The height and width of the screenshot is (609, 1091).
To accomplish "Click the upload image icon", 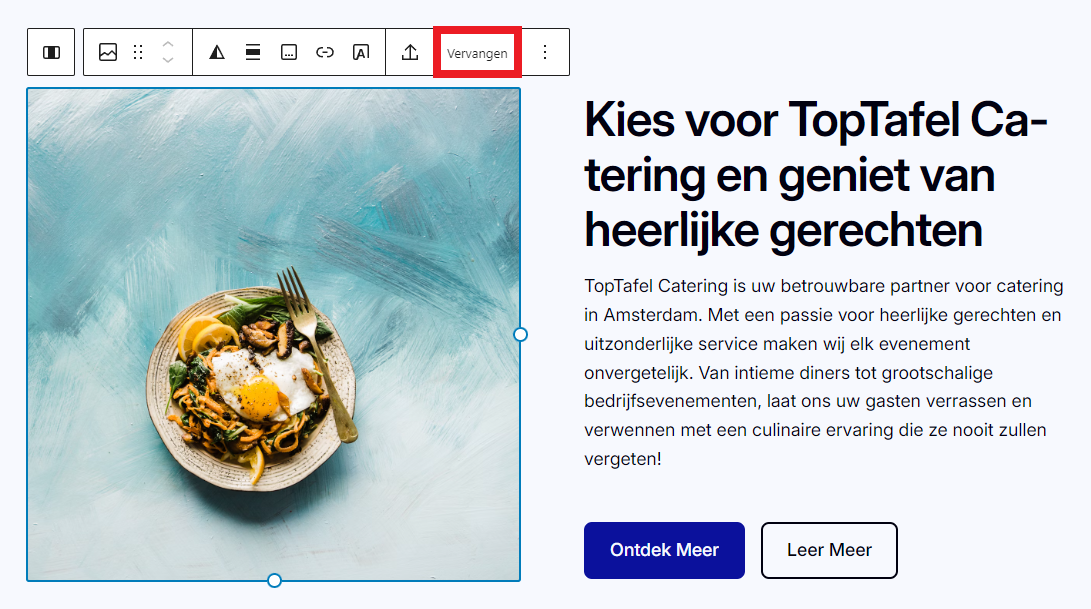I will click(x=410, y=52).
